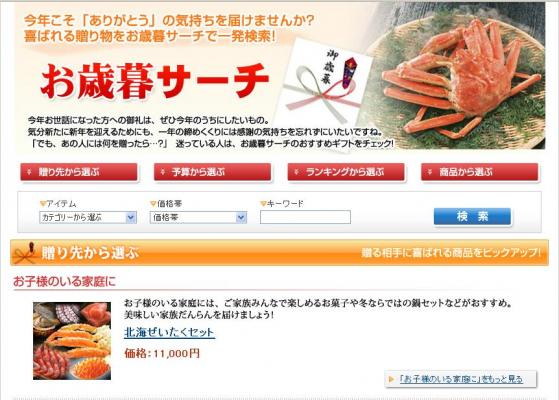This screenshot has width=559, height=400.
Task: Click the seafood set product thumbnail
Action: (72, 341)
